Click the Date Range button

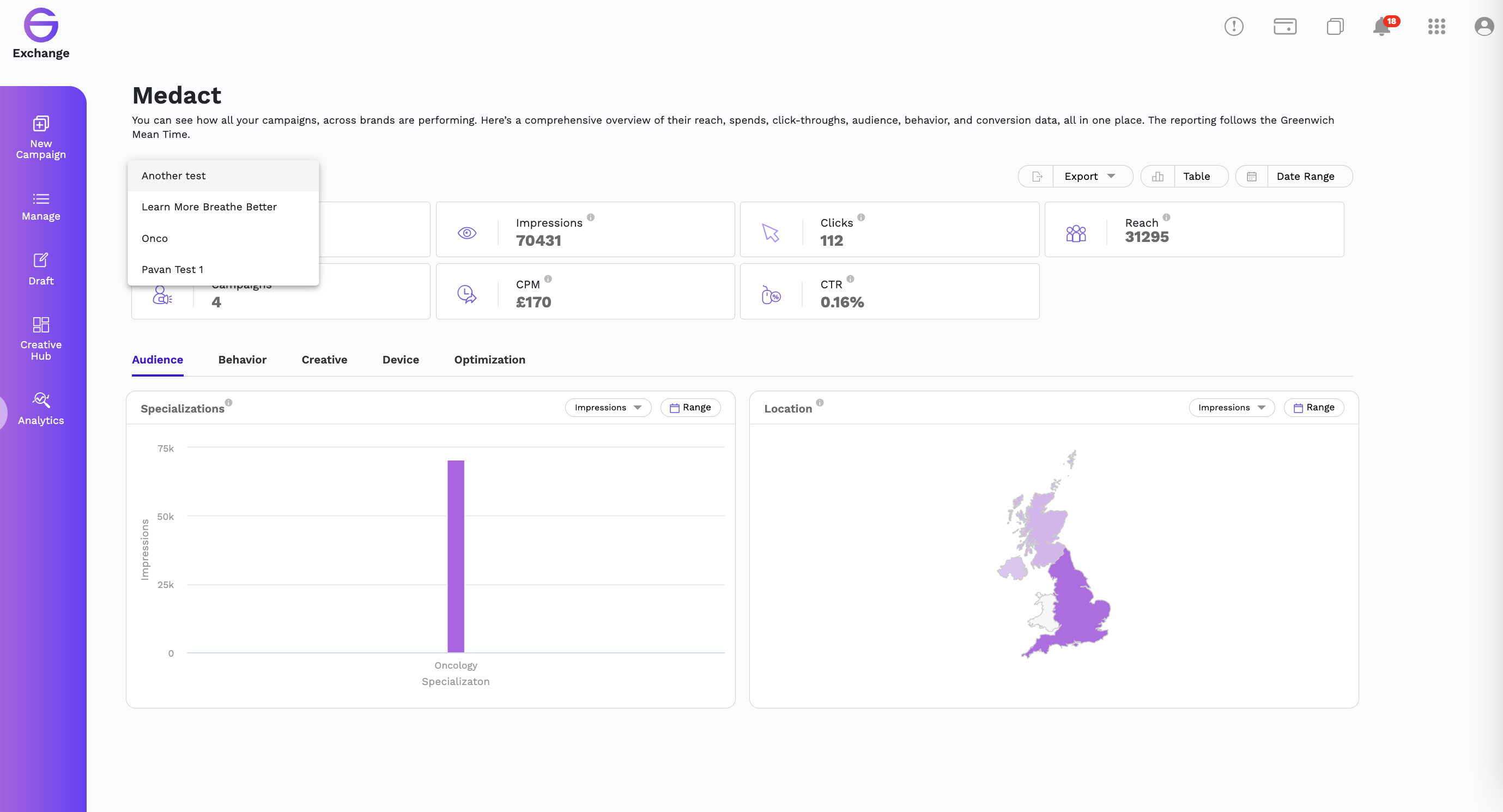click(x=1294, y=177)
